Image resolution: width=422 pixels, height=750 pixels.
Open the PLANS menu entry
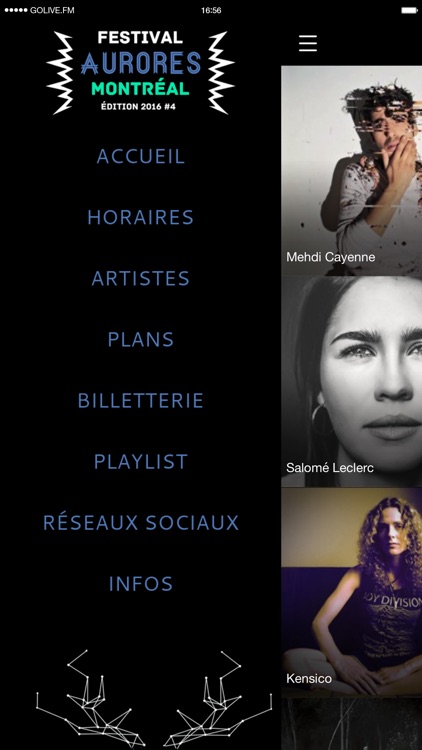[141, 340]
